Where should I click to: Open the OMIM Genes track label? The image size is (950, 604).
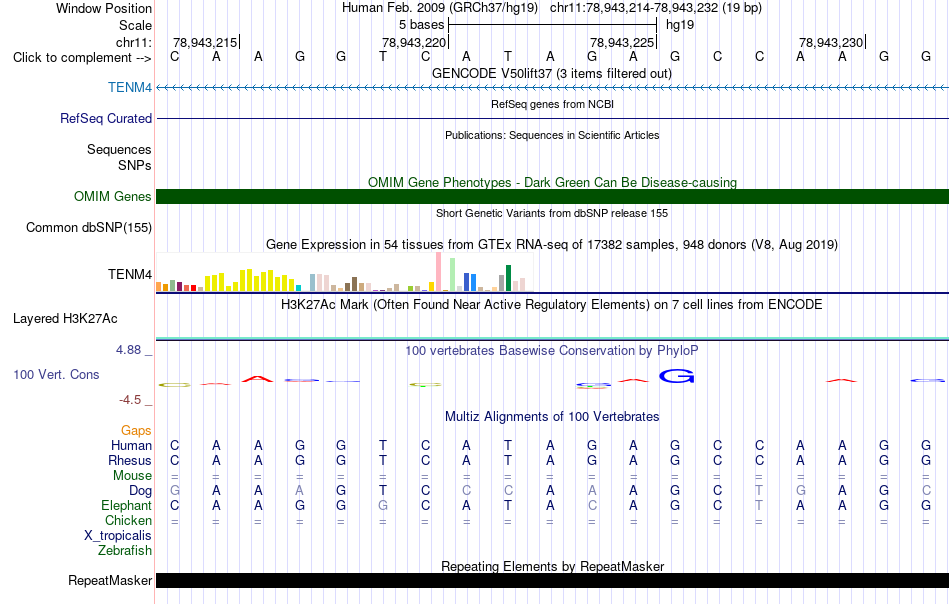[x=112, y=196]
